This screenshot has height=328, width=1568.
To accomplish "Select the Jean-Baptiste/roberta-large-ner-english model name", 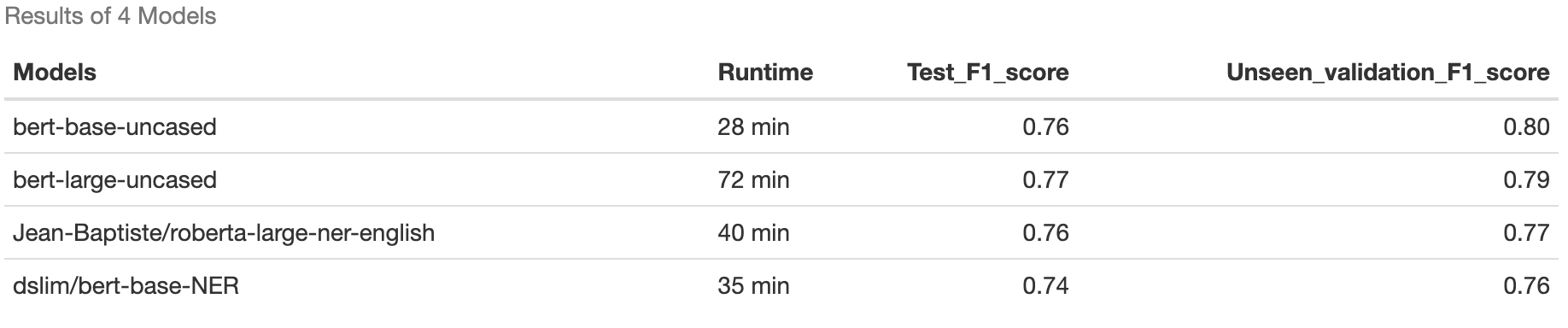I will tap(224, 233).
